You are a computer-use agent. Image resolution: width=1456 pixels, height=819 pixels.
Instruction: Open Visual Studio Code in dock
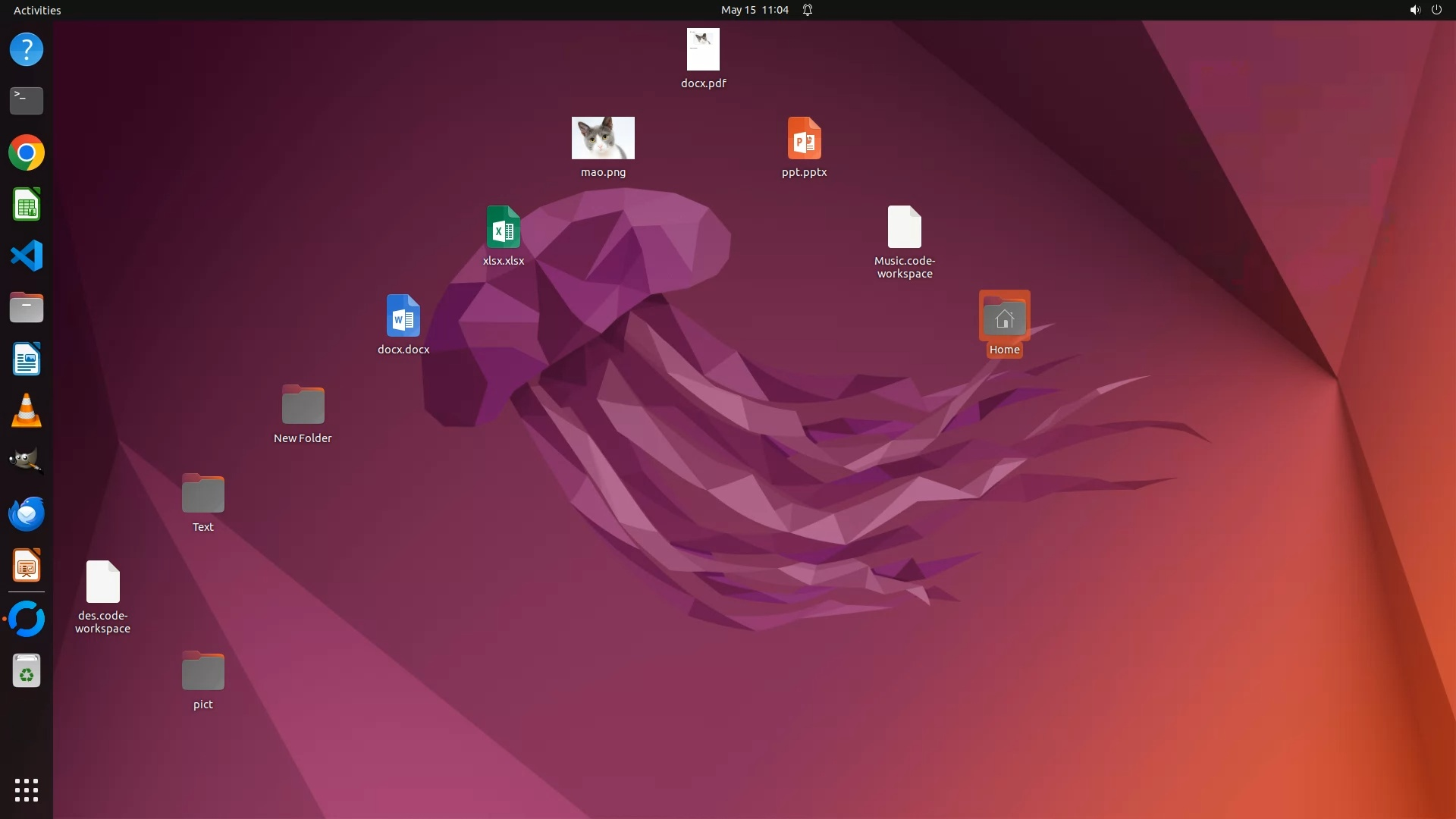(x=27, y=256)
